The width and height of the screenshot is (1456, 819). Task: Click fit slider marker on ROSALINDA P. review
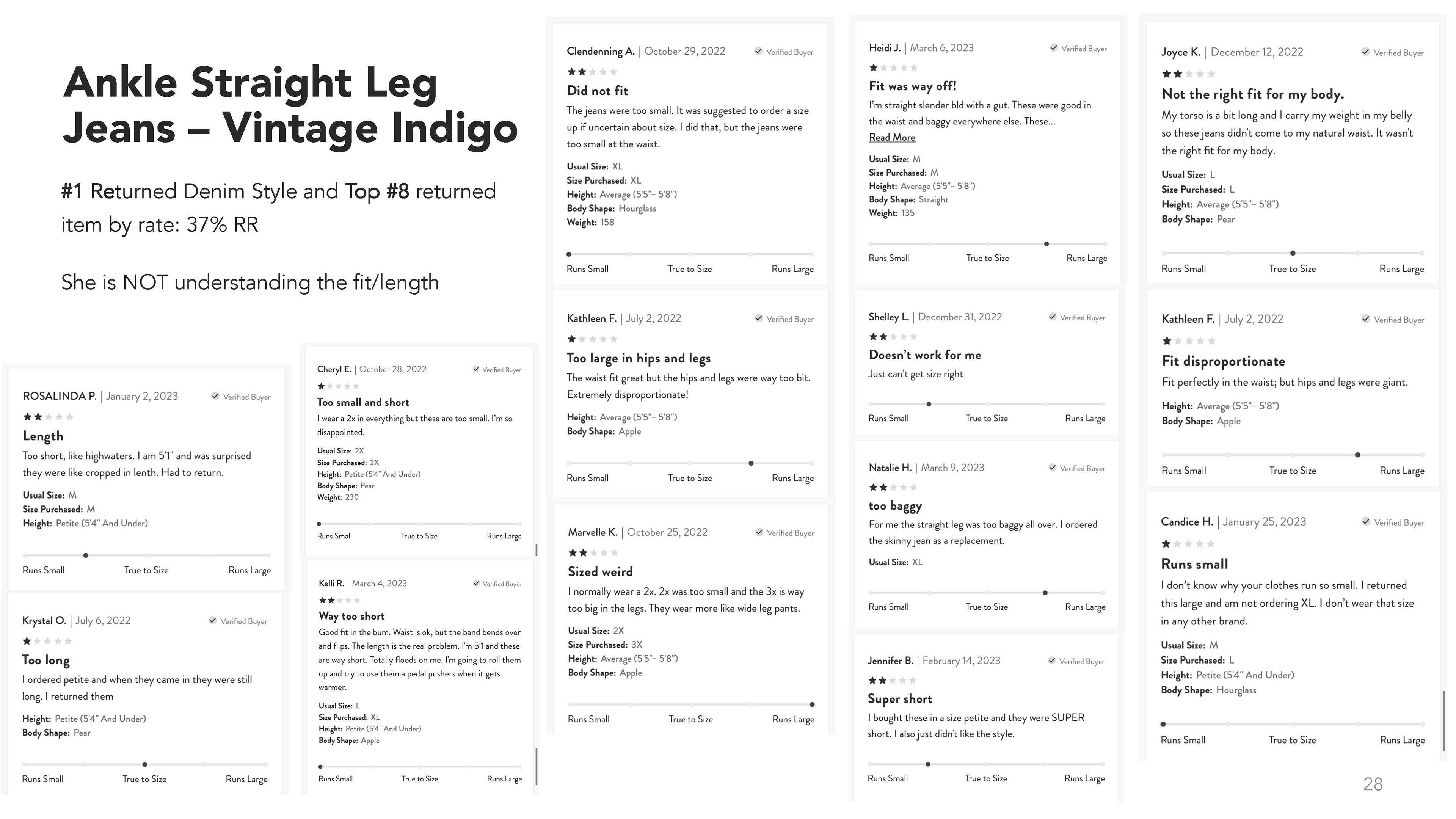click(x=85, y=555)
